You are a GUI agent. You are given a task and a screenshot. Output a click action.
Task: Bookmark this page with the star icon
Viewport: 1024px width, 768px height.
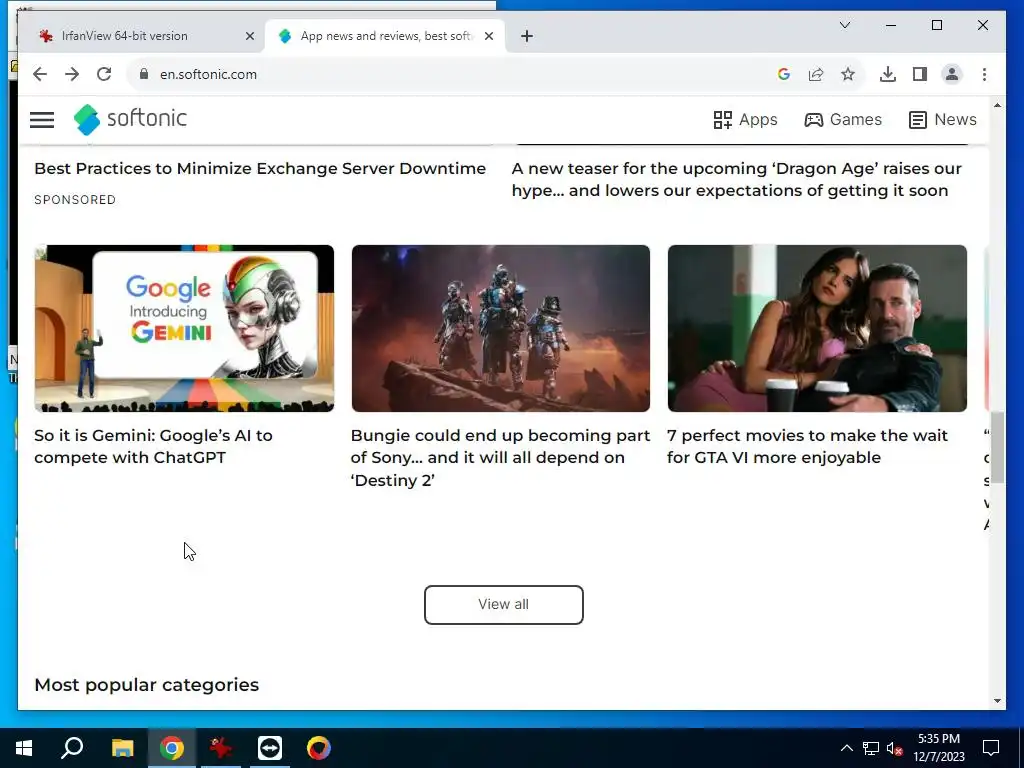(x=848, y=74)
